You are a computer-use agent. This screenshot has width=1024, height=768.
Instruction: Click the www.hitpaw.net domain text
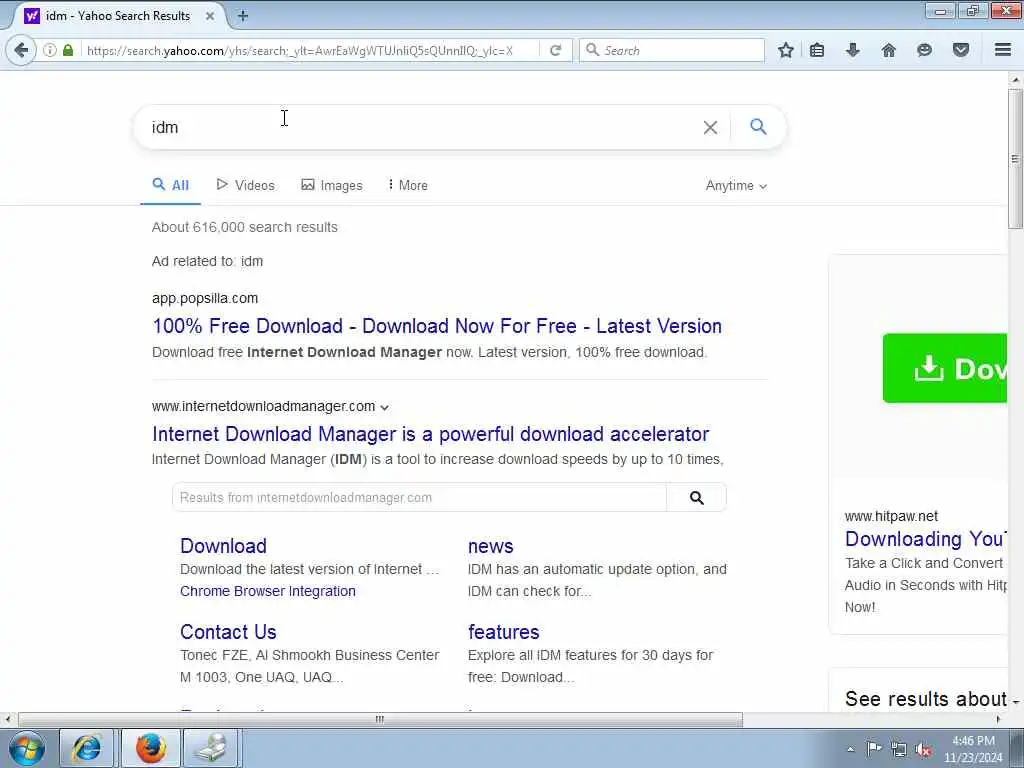coord(891,517)
